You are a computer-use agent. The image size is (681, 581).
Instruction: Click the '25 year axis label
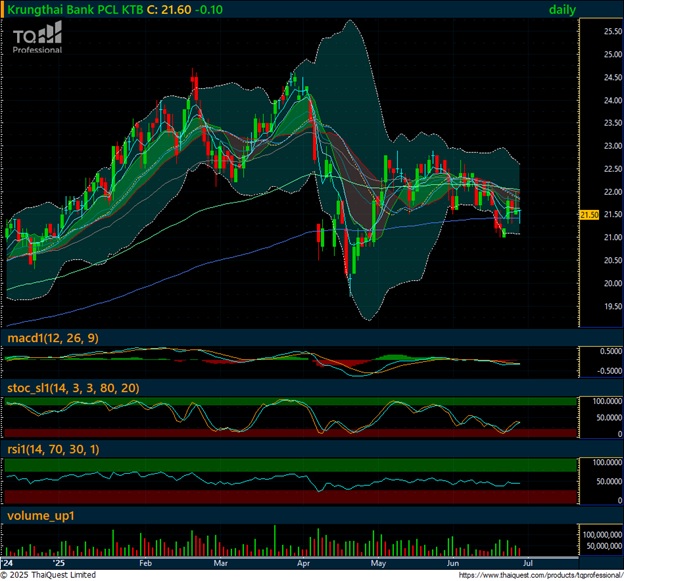59,563
